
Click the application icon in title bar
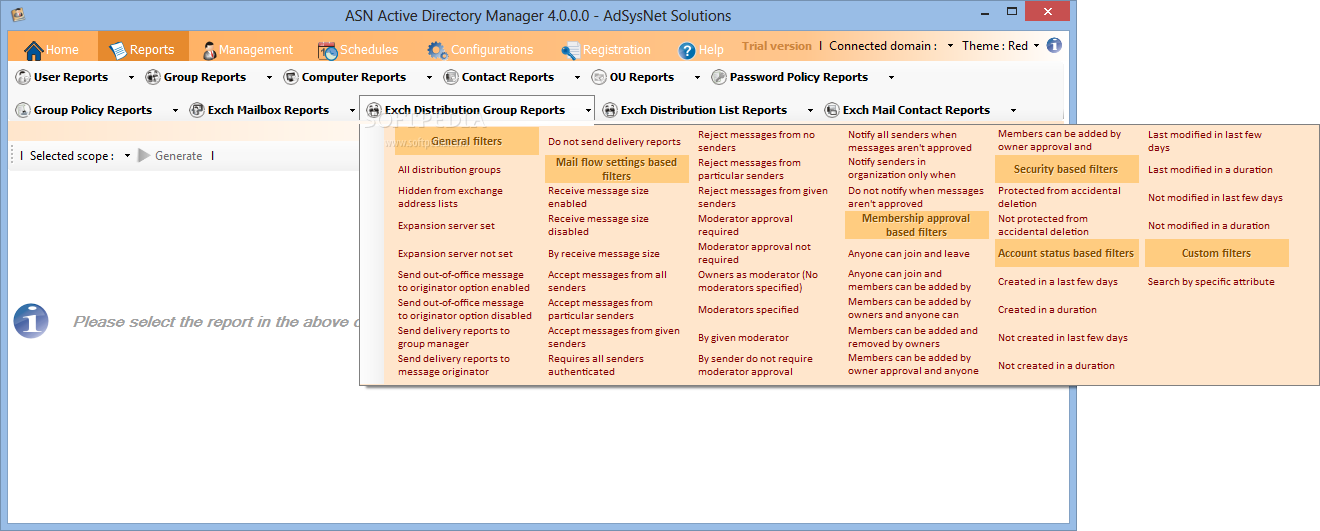pos(17,15)
